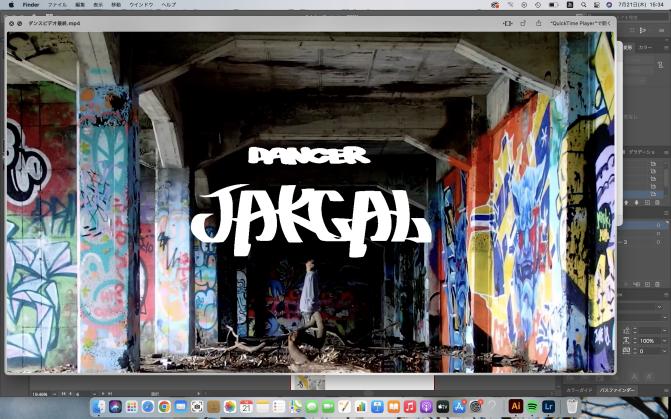Open Messages from the Dock

[x=312, y=406]
